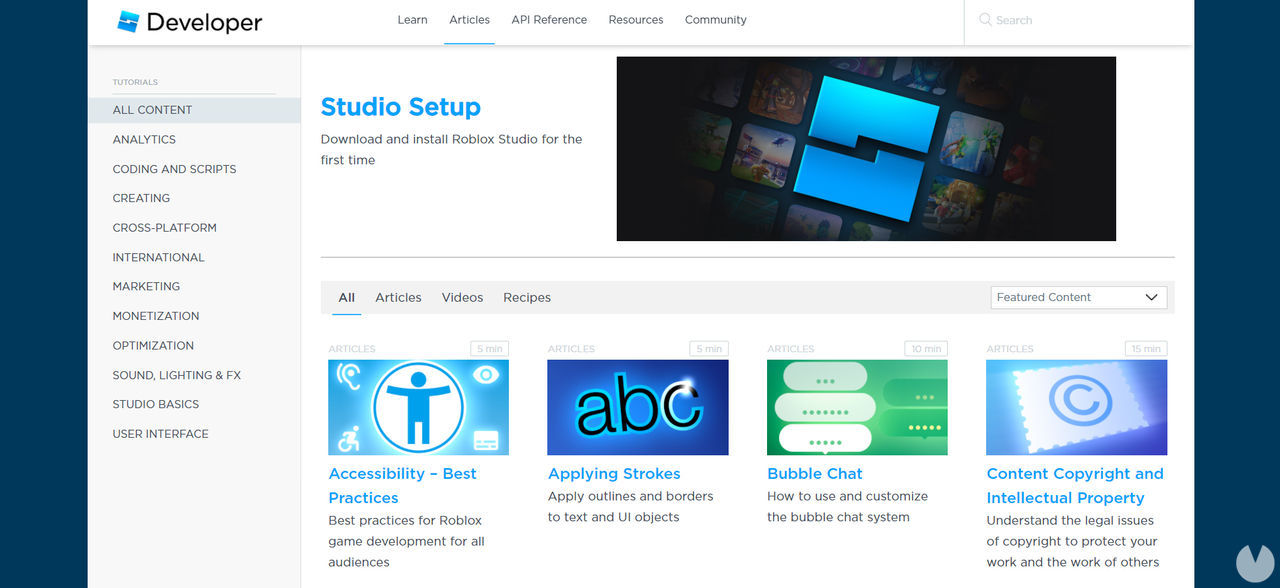Open the API Reference menu
The image size is (1280, 588).
(x=549, y=20)
